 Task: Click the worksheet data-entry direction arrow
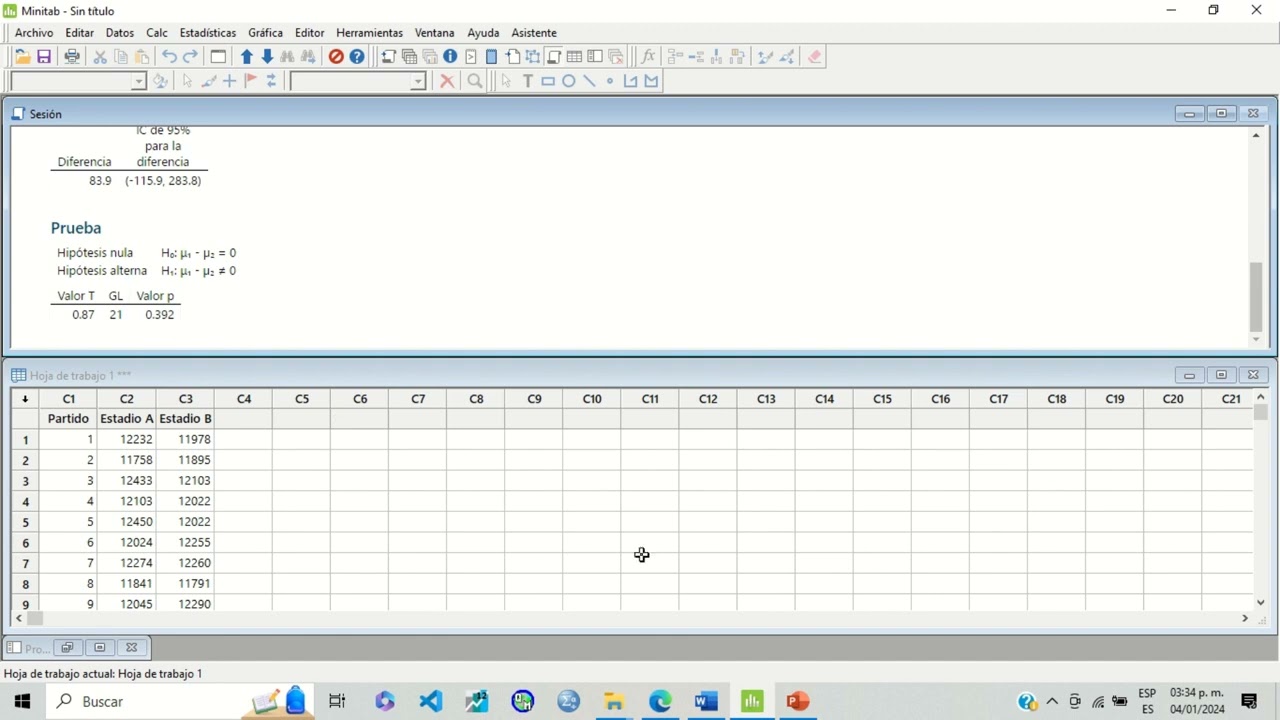point(25,399)
